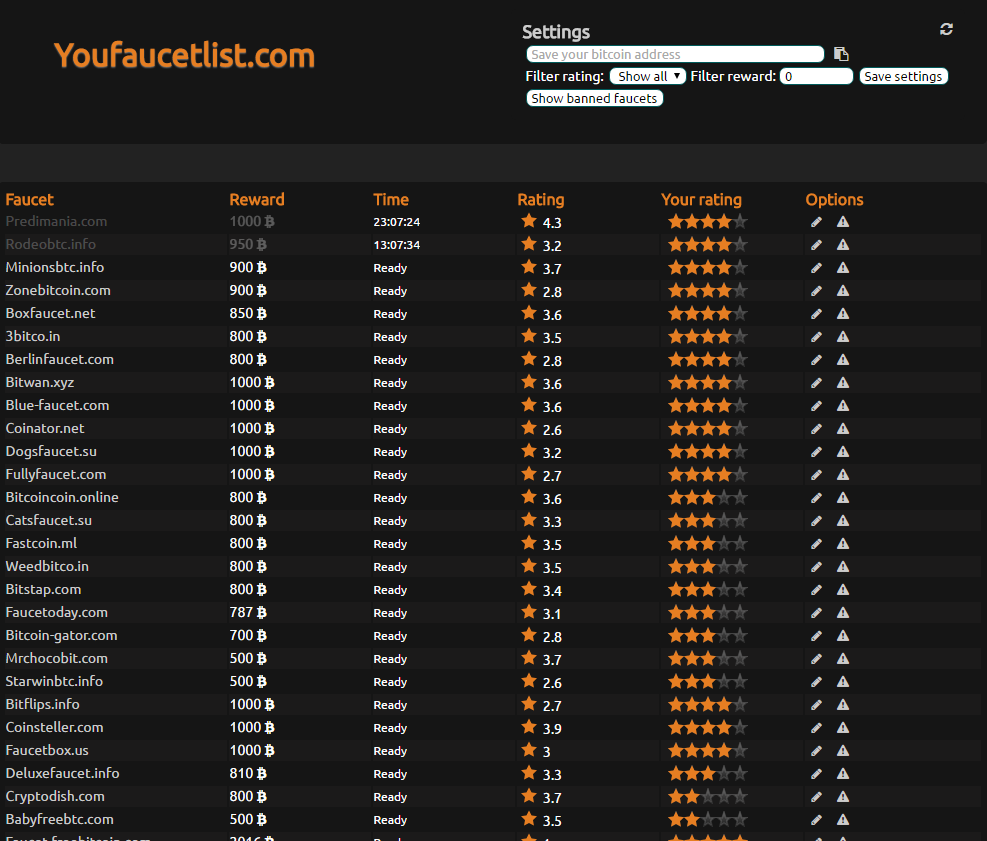Open the Filter rating dropdown
This screenshot has width=987, height=841.
[648, 76]
